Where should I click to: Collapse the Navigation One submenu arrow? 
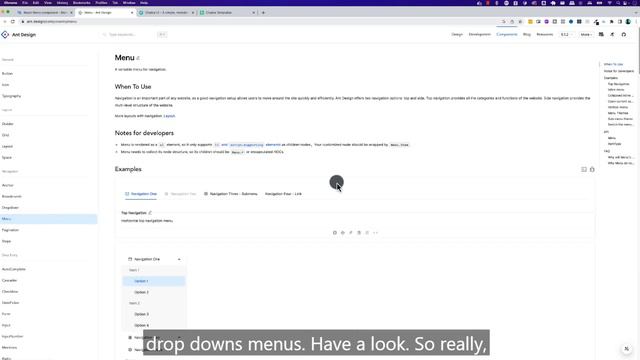coord(179,259)
